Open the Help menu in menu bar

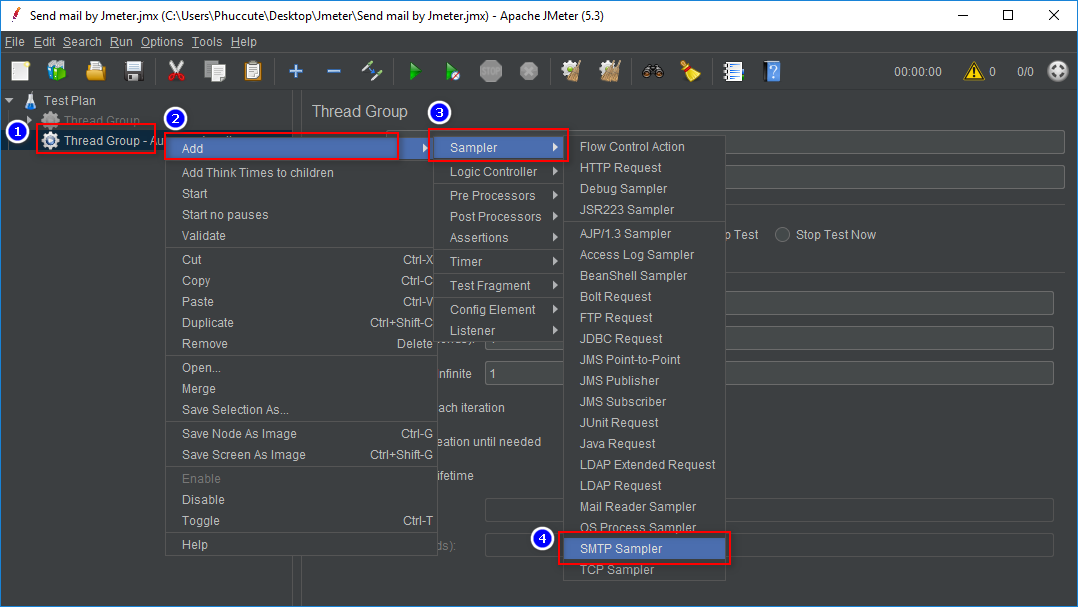coord(243,42)
